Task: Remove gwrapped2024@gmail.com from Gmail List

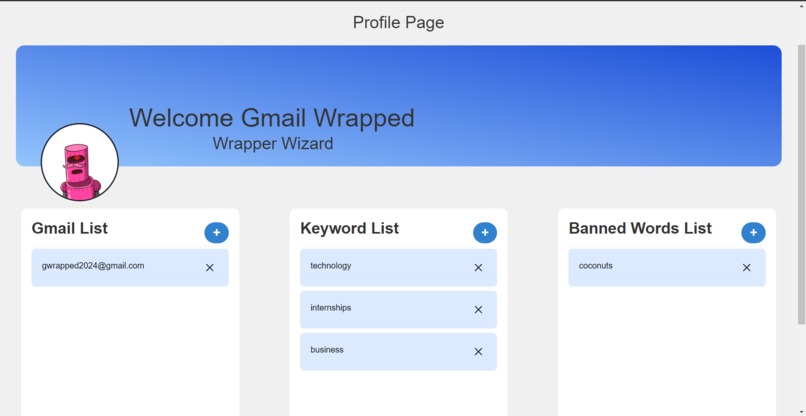Action: (x=210, y=267)
